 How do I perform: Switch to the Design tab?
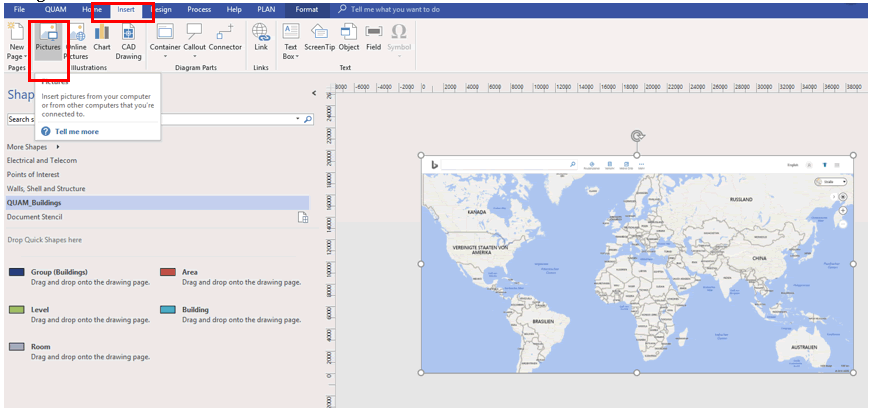(160, 9)
